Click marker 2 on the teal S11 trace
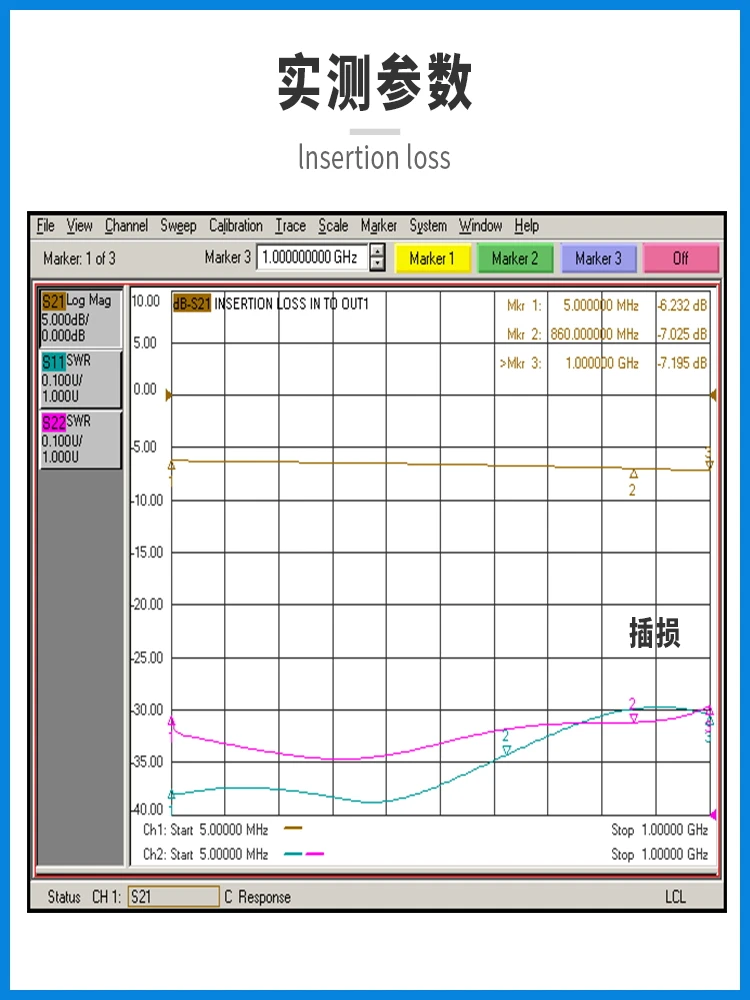The width and height of the screenshot is (750, 1000). [x=506, y=750]
